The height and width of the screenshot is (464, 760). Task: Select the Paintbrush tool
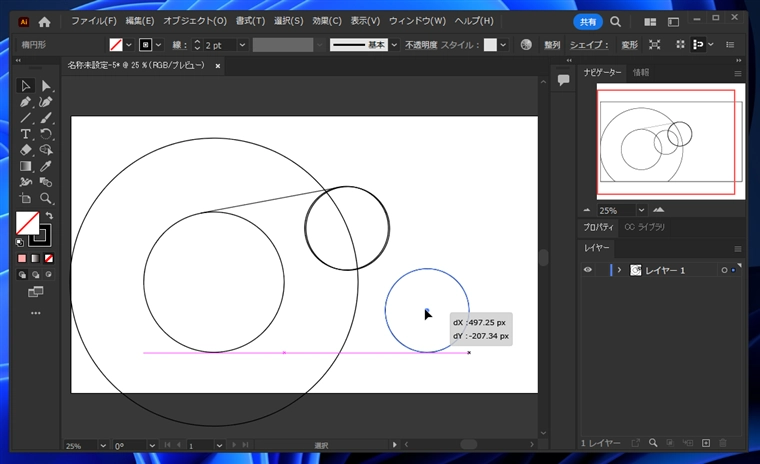[x=46, y=118]
